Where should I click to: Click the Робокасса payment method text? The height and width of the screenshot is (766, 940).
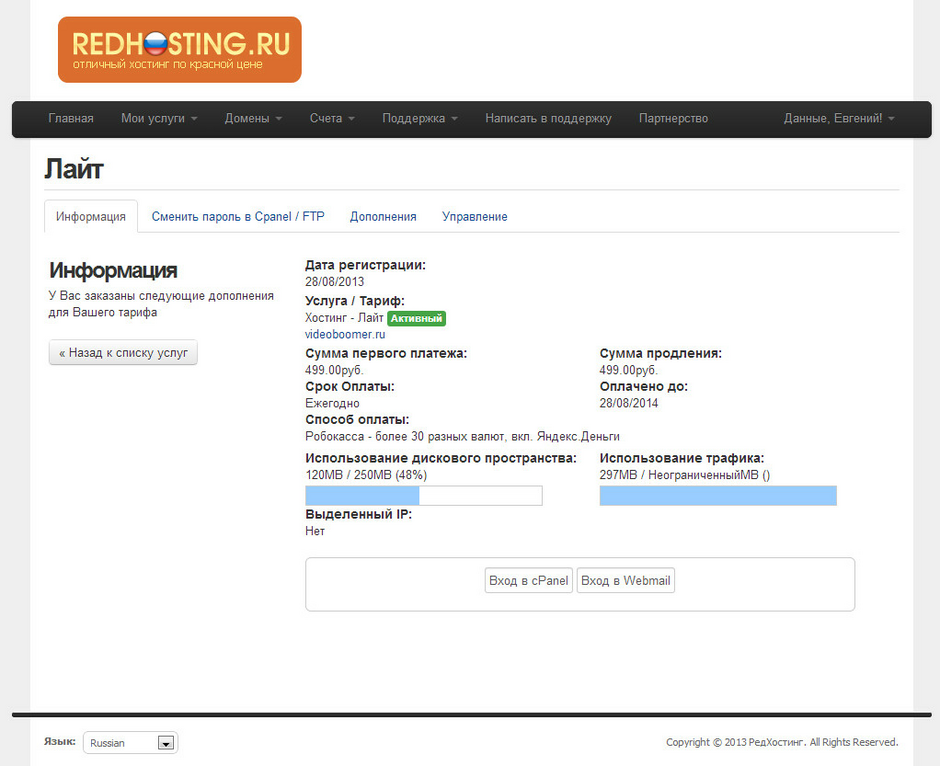pyautogui.click(x=462, y=436)
